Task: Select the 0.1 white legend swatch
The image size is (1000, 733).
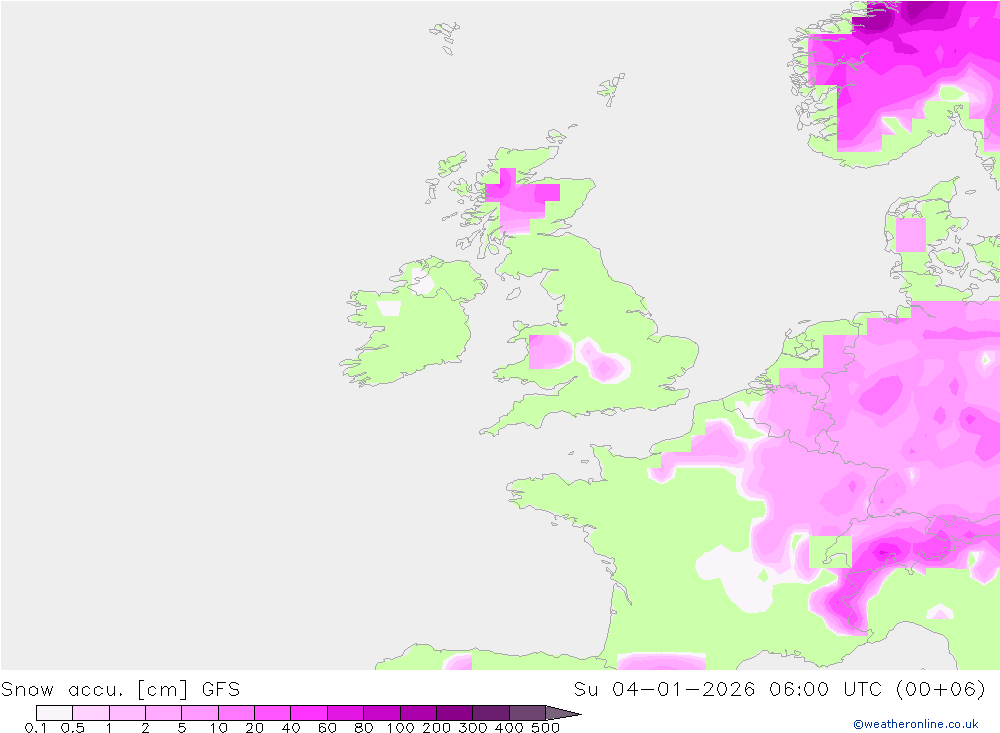Action: tap(54, 713)
